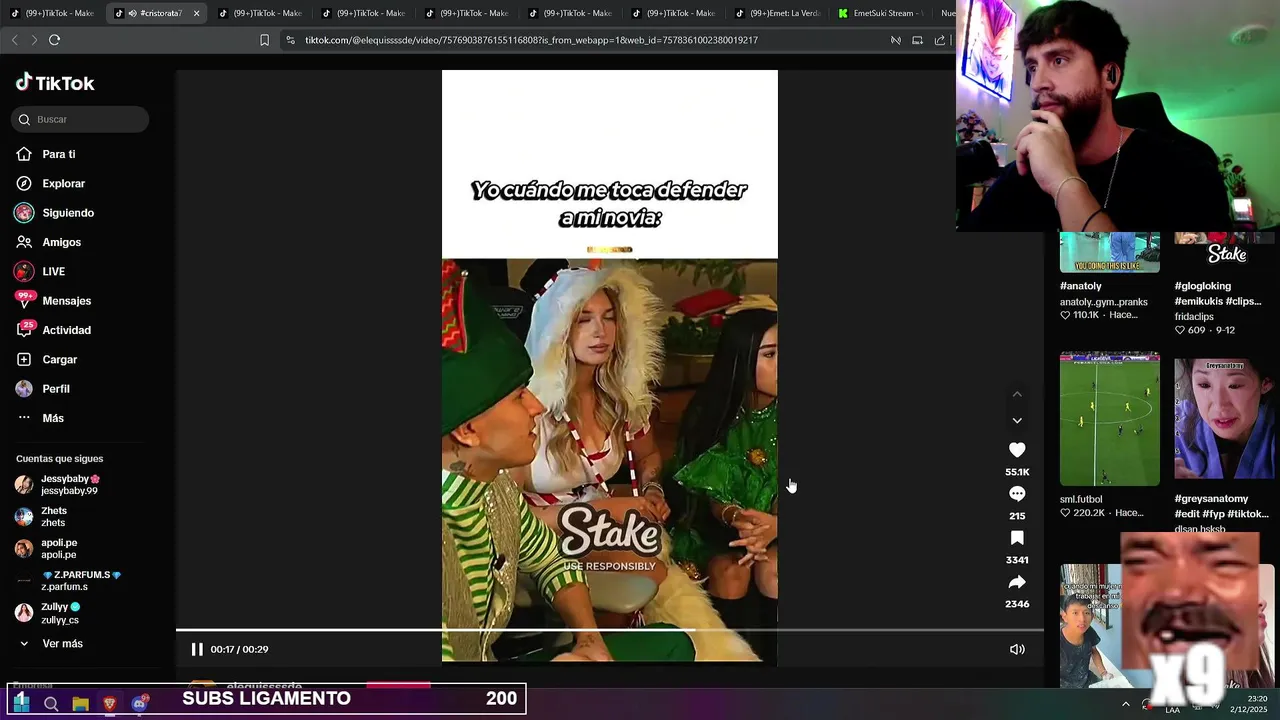
Task: Go forward in the browser
Action: (34, 40)
